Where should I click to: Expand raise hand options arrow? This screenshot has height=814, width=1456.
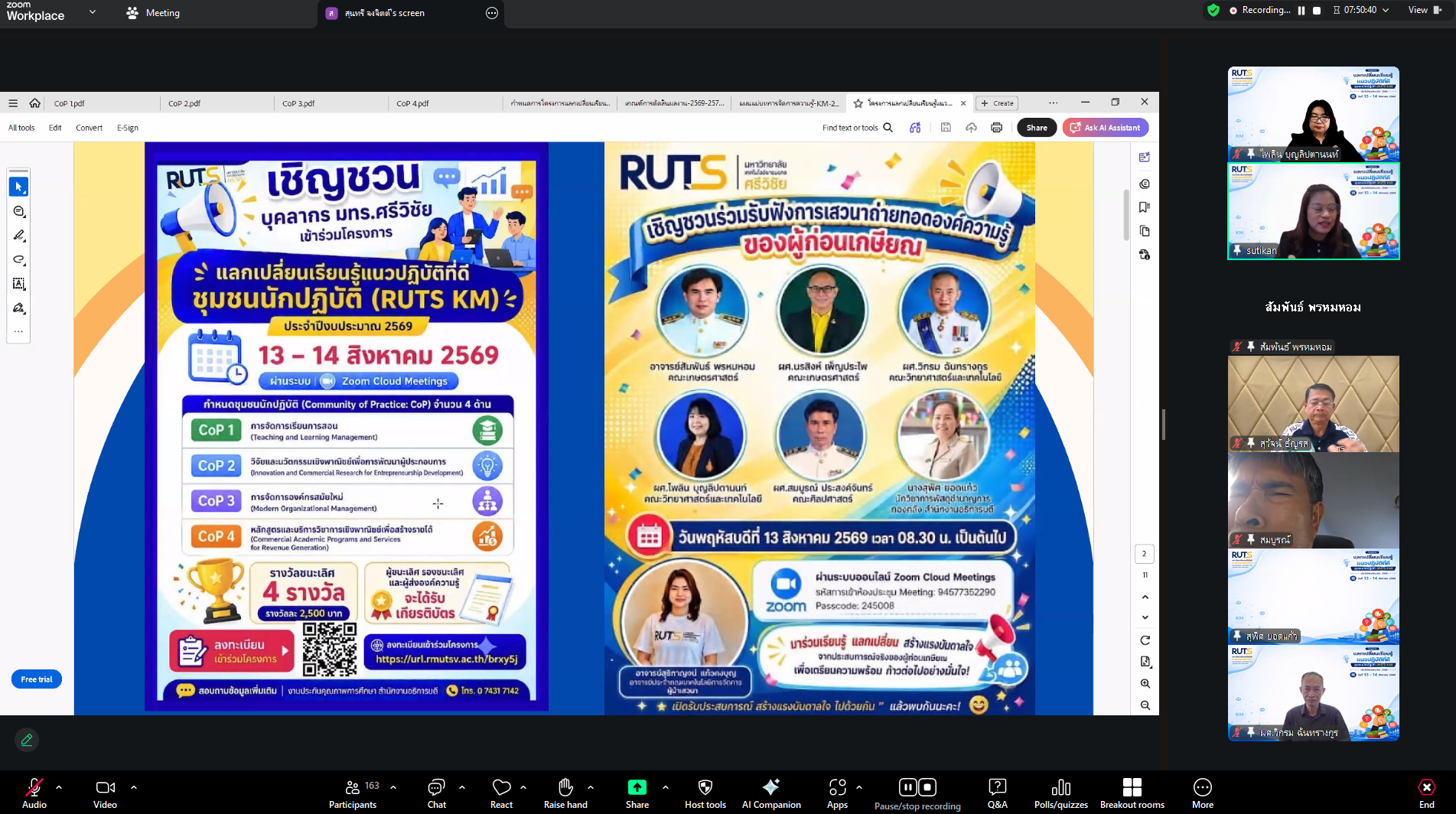(x=591, y=786)
